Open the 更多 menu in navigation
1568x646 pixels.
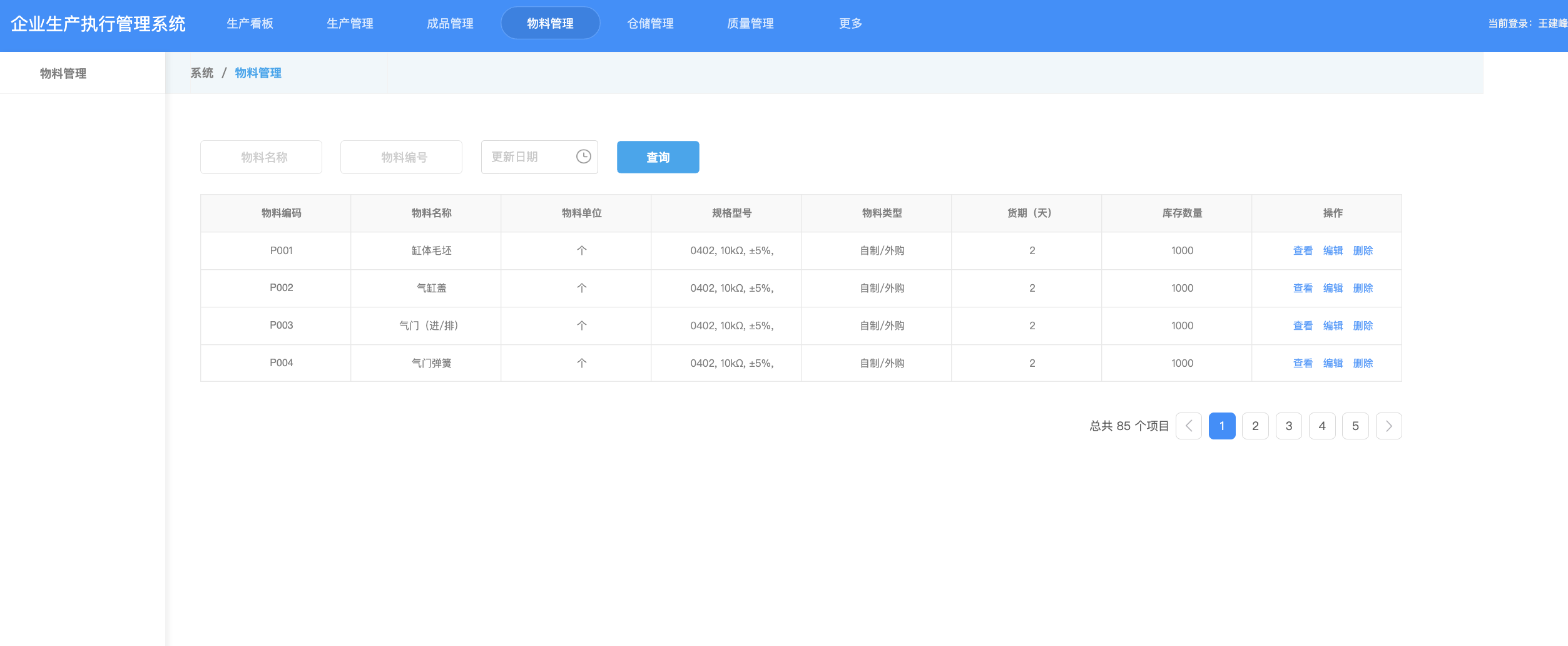[x=850, y=24]
